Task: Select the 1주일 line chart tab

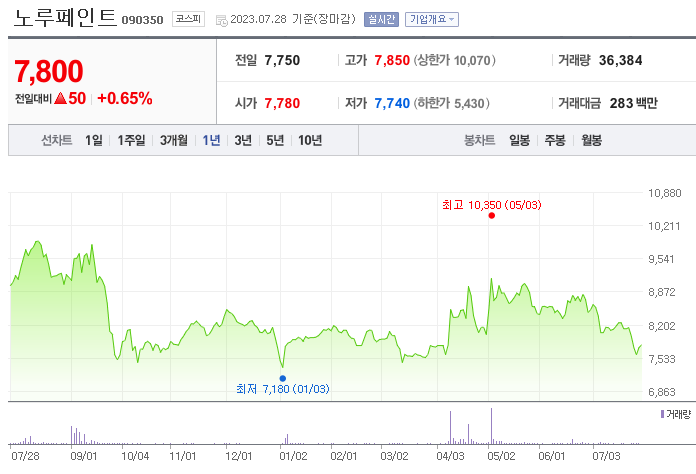Action: pos(131,140)
